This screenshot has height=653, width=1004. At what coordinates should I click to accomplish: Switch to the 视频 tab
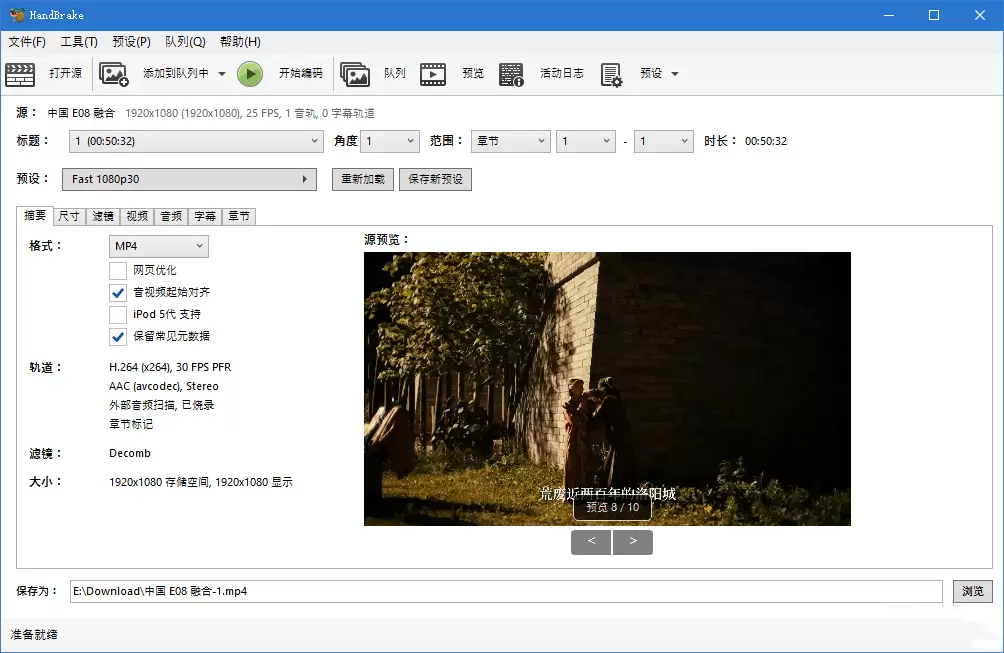click(x=137, y=216)
